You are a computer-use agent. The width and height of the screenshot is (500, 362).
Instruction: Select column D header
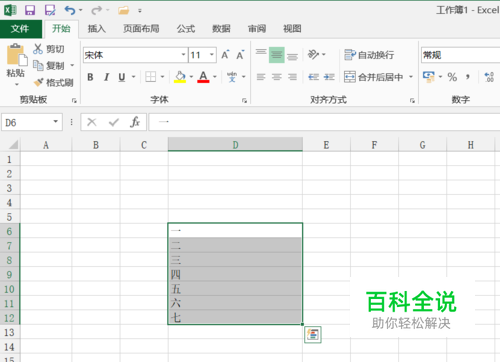coord(235,145)
